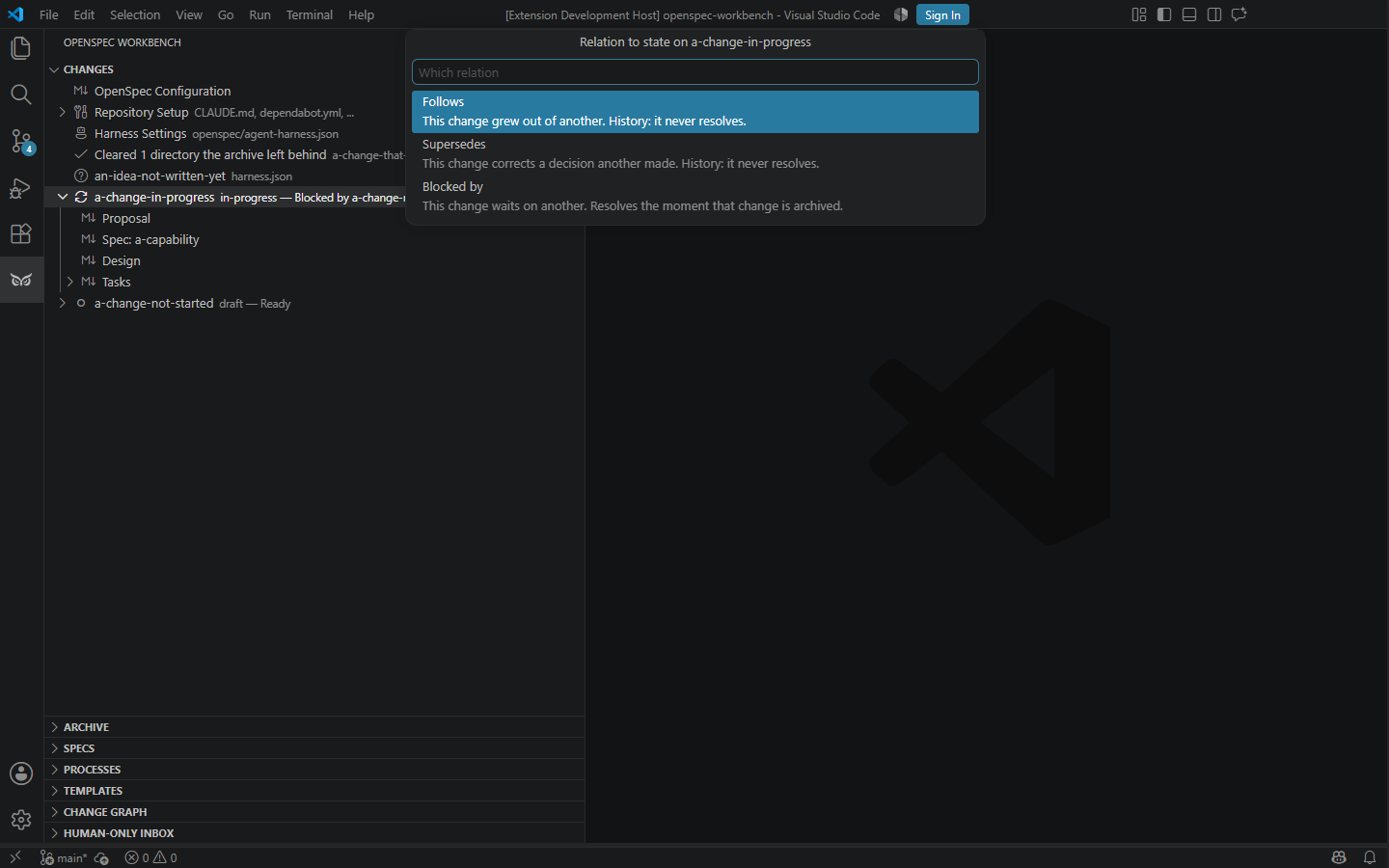Toggle Secondary Side Bar visibility

1214,14
